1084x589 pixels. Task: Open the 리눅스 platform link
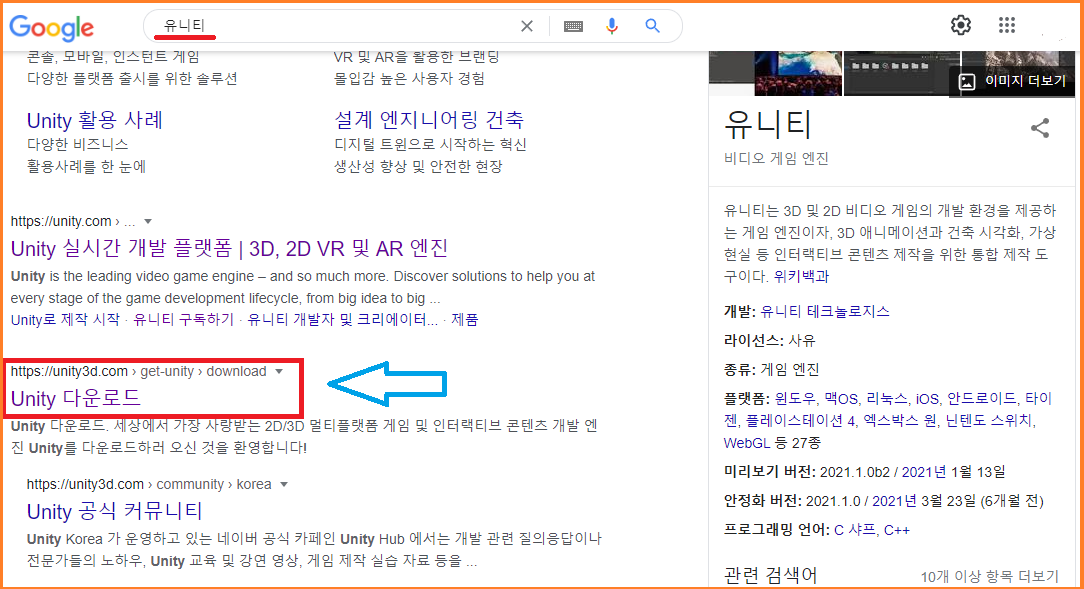[887, 399]
